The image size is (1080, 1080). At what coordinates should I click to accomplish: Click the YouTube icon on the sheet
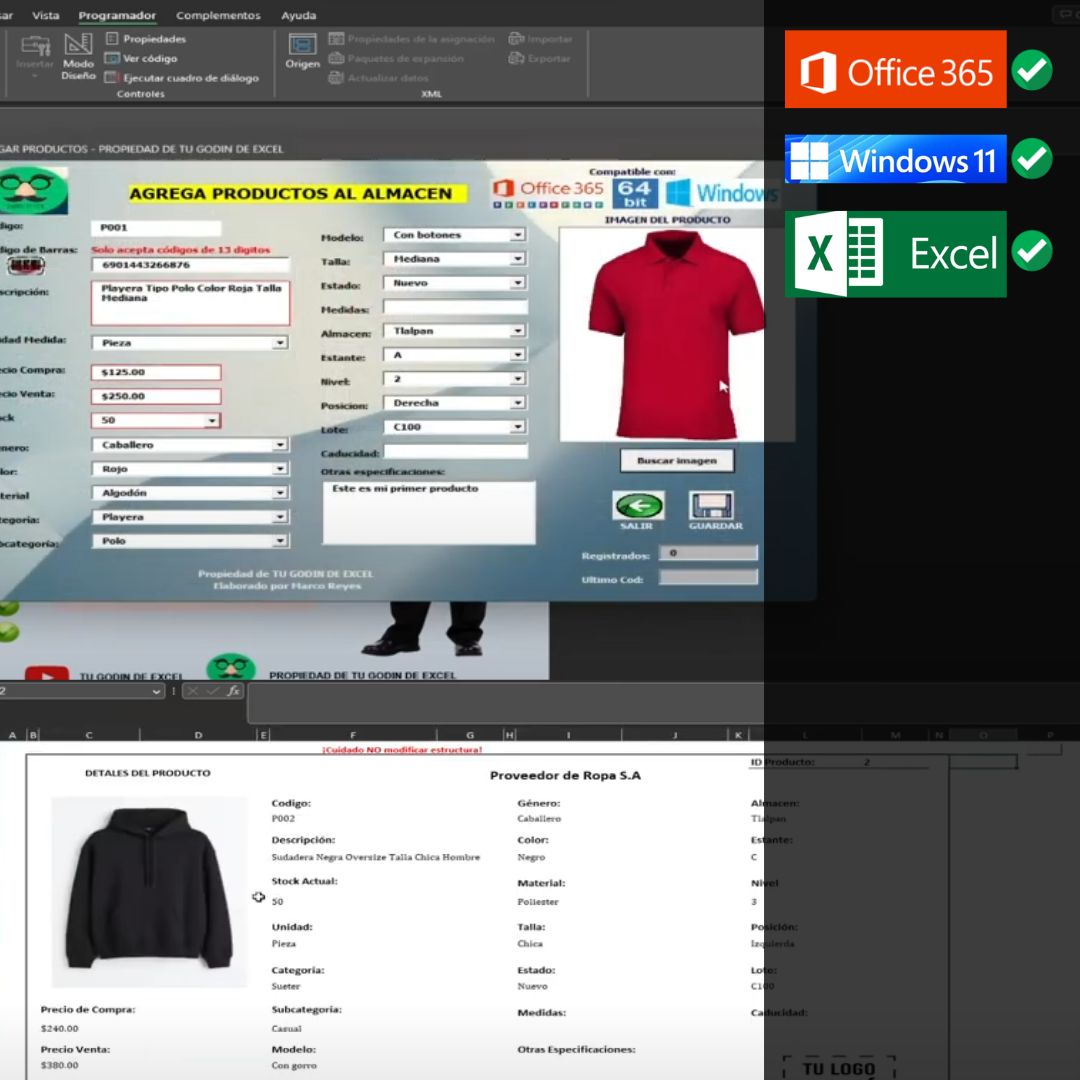(x=47, y=675)
